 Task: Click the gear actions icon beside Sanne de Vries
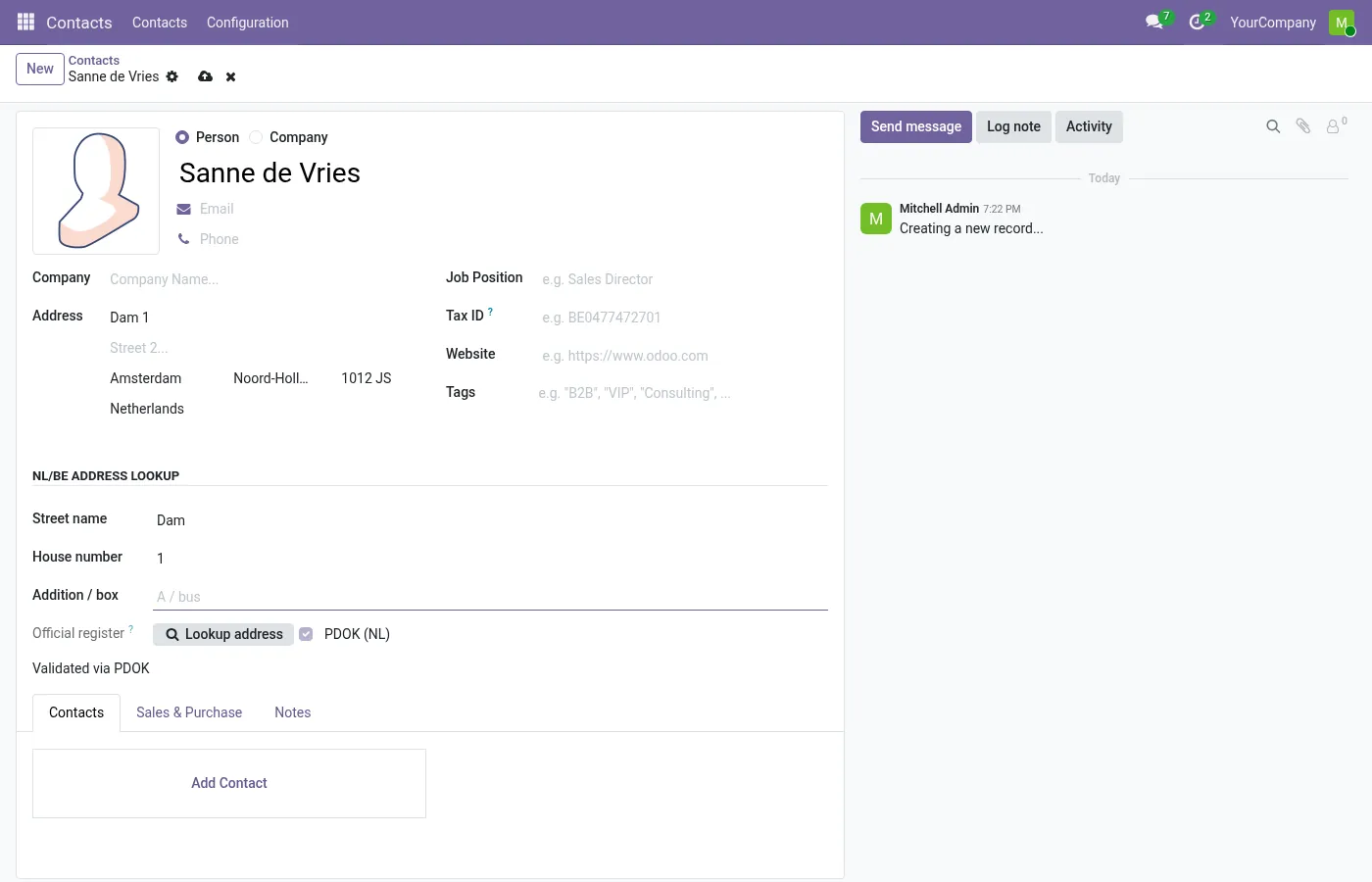[x=172, y=76]
